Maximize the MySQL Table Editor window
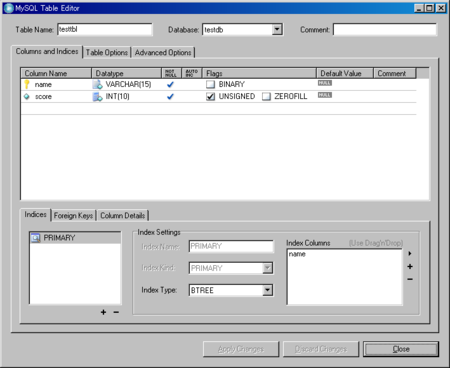The image size is (450, 368). [430, 8]
